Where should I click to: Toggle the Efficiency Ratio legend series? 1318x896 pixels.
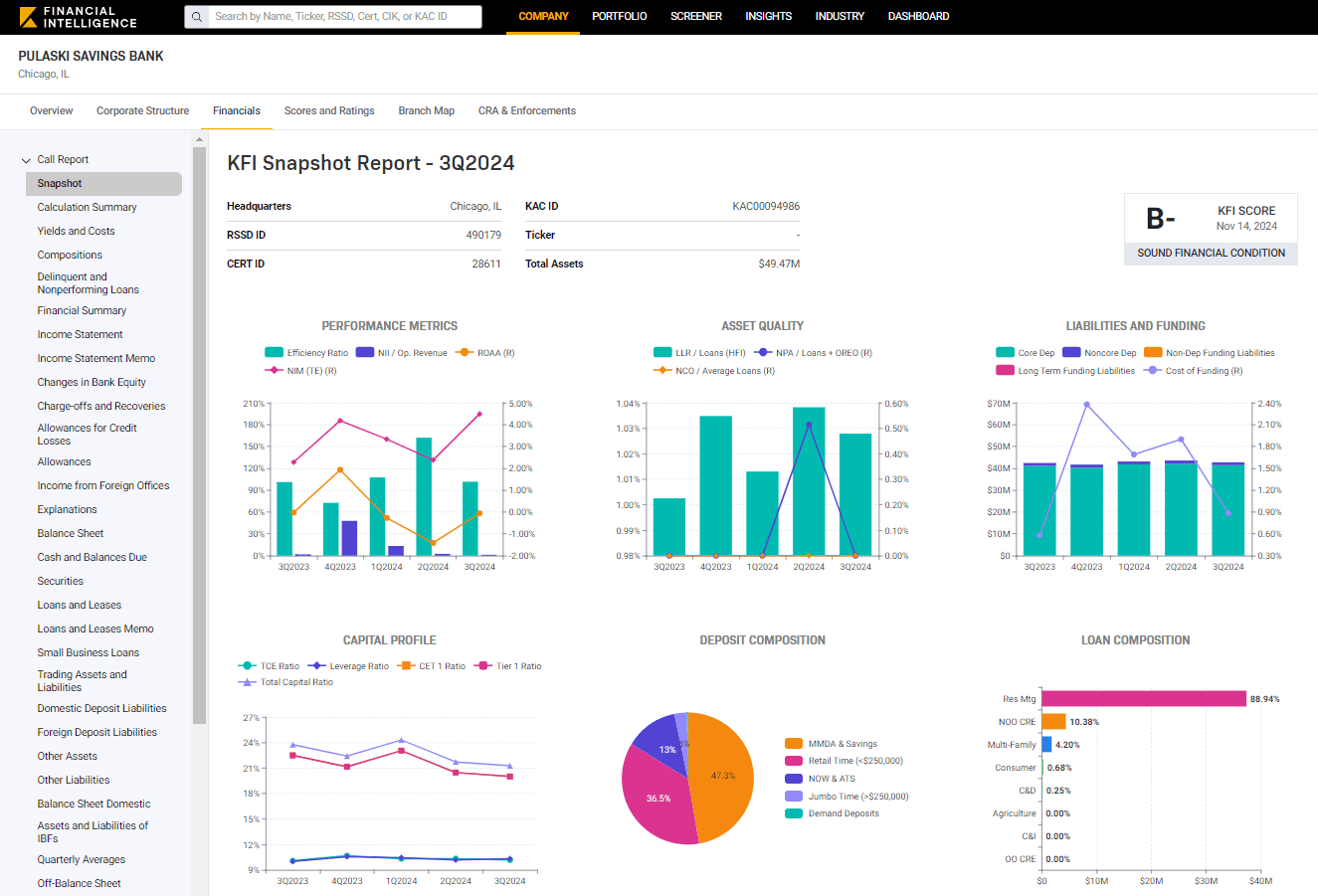[275, 353]
